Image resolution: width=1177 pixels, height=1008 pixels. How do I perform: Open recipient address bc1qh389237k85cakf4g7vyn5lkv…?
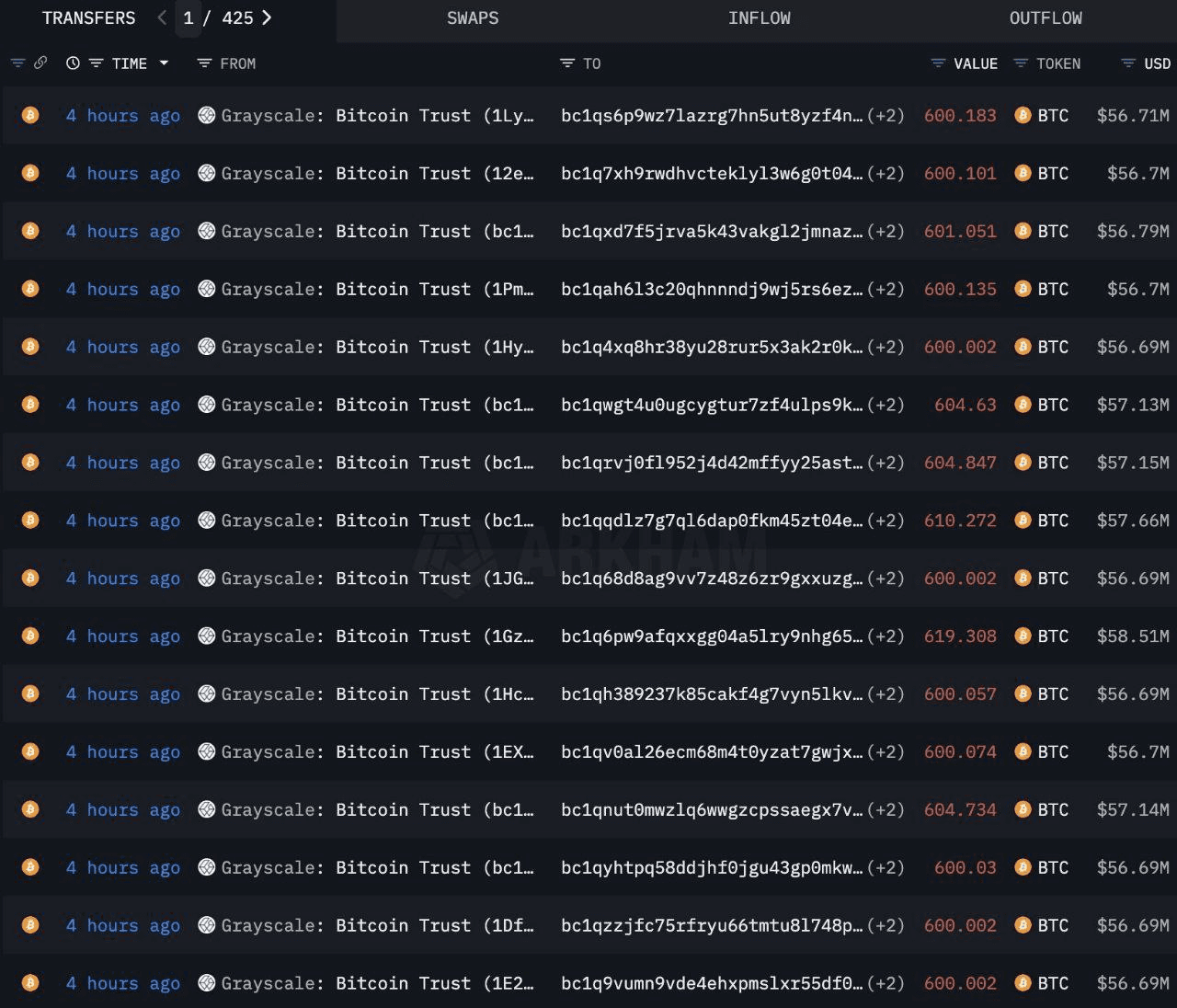(x=713, y=695)
